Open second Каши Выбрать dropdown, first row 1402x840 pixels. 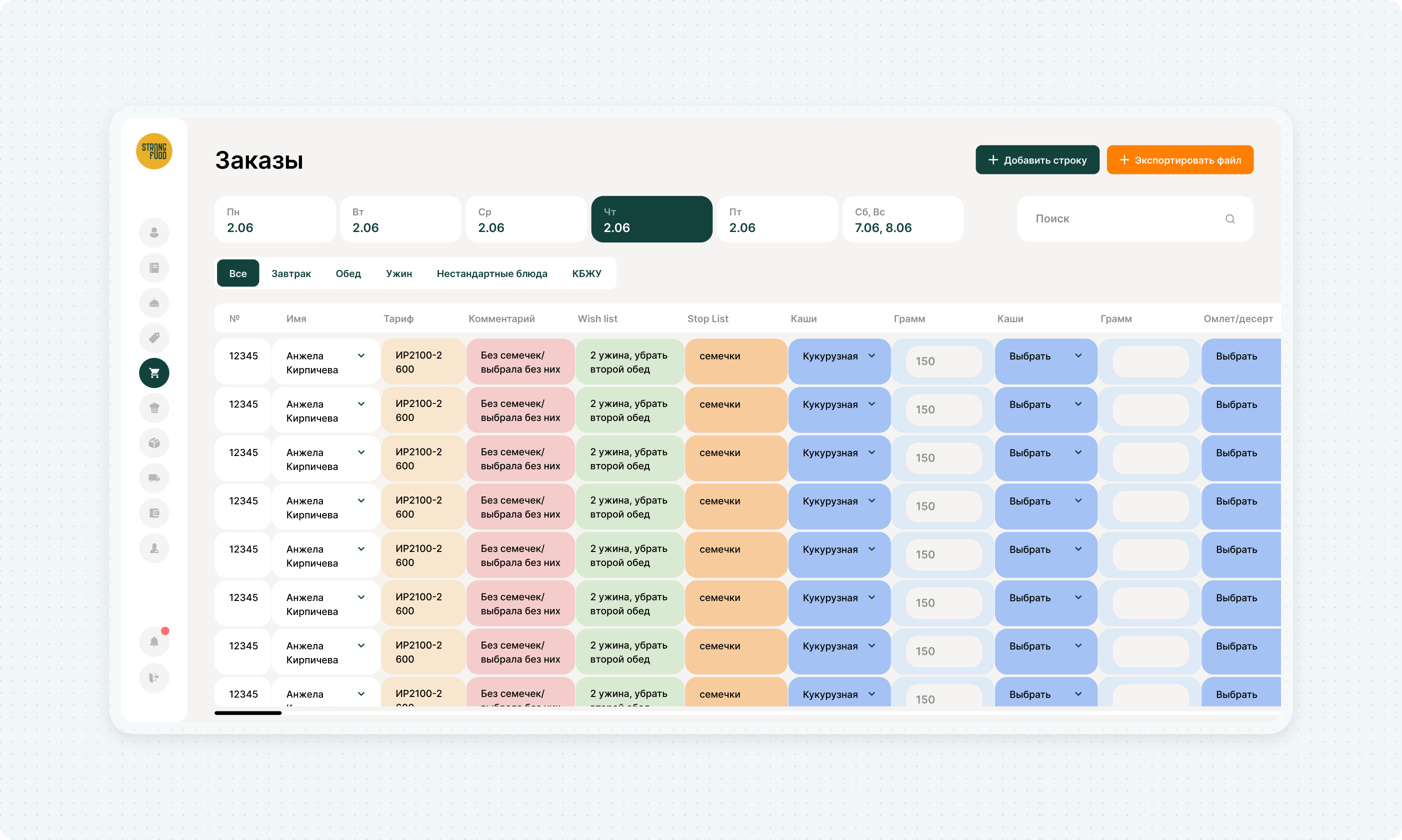pos(1077,356)
